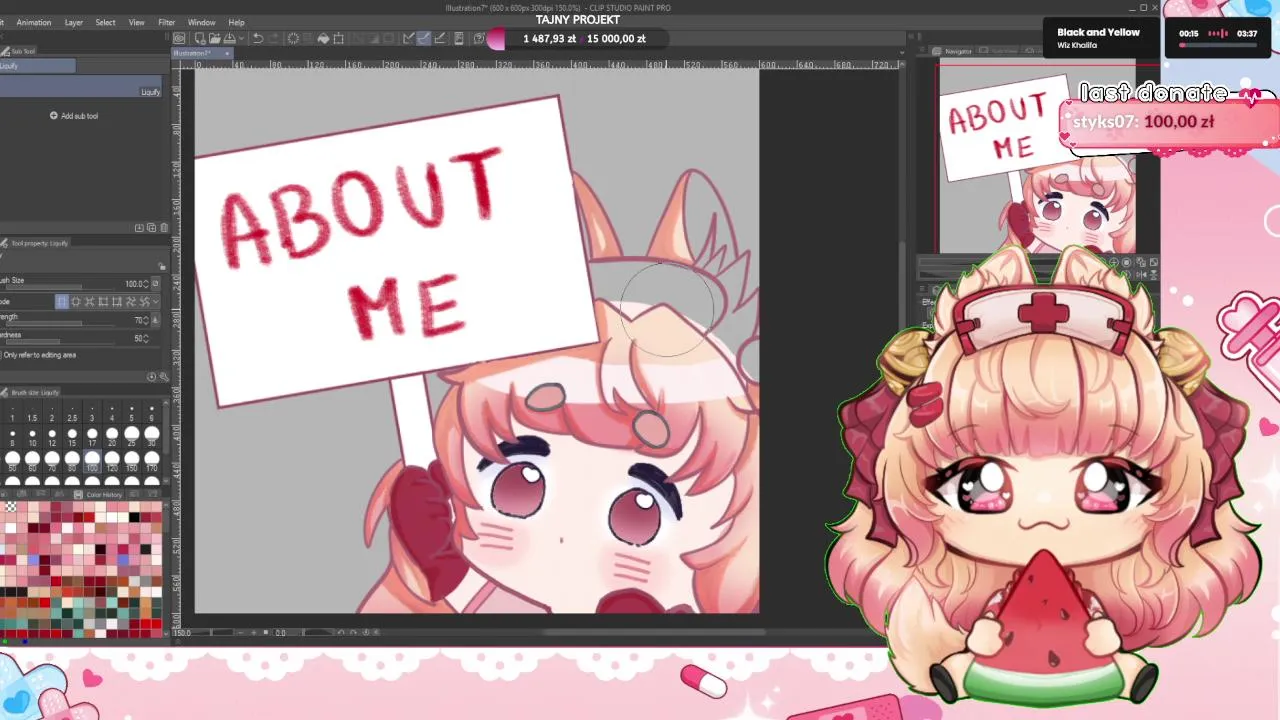Create a new canvas with toolbar icon

199,39
